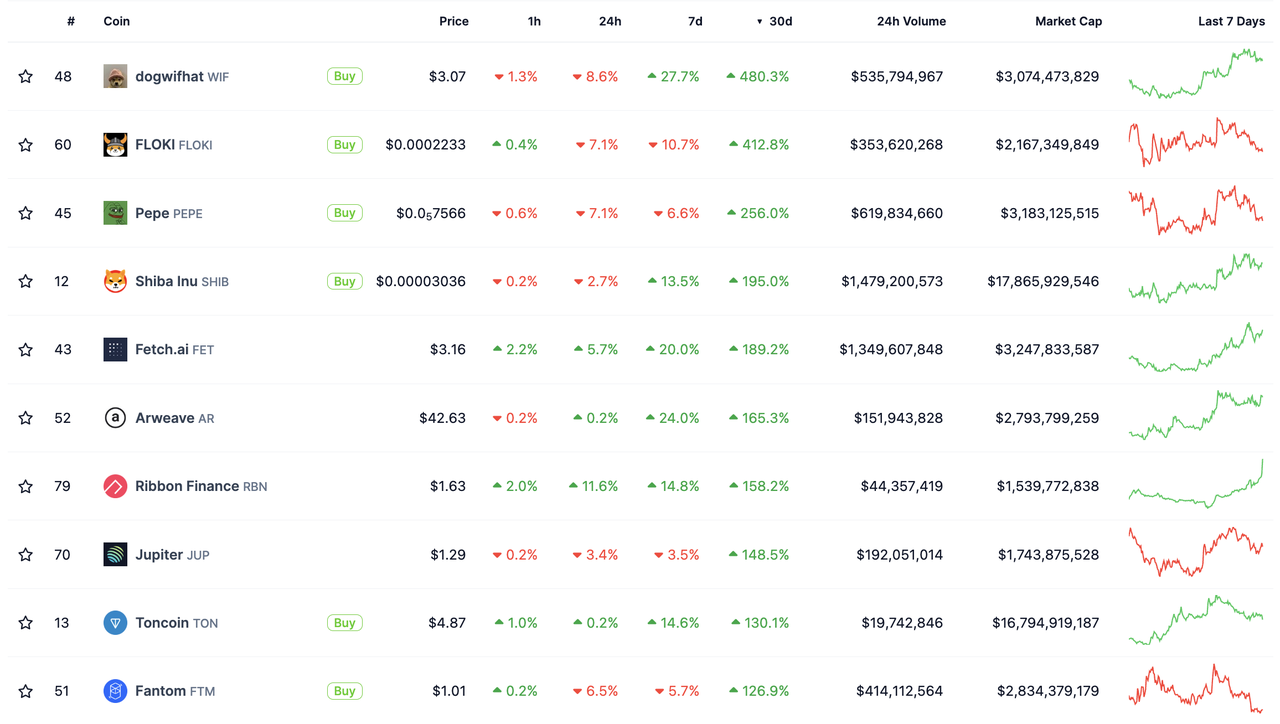
Task: Click the dogwifhat coin logo
Action: 115,75
